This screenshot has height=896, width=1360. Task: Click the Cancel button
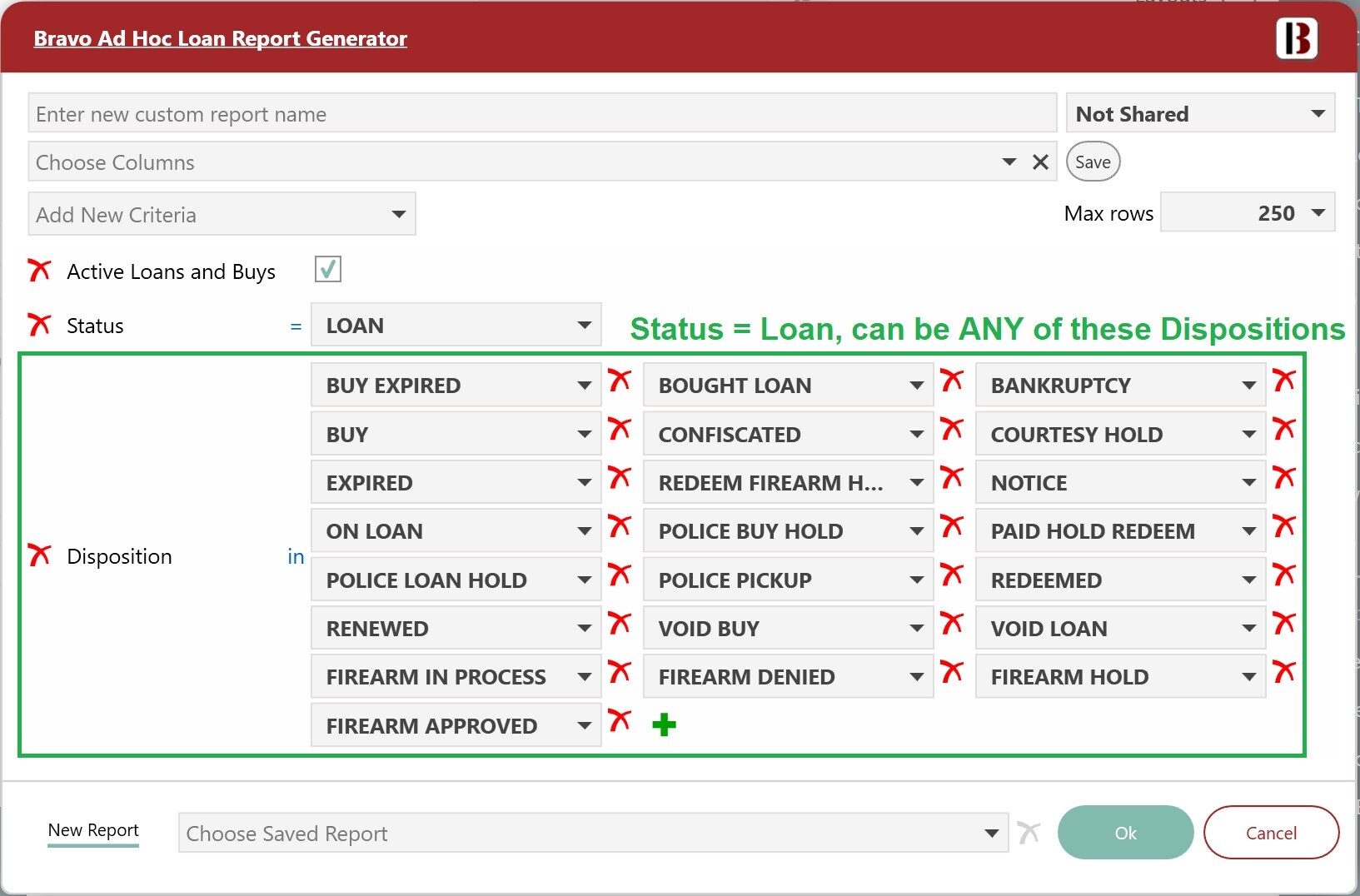(1271, 833)
